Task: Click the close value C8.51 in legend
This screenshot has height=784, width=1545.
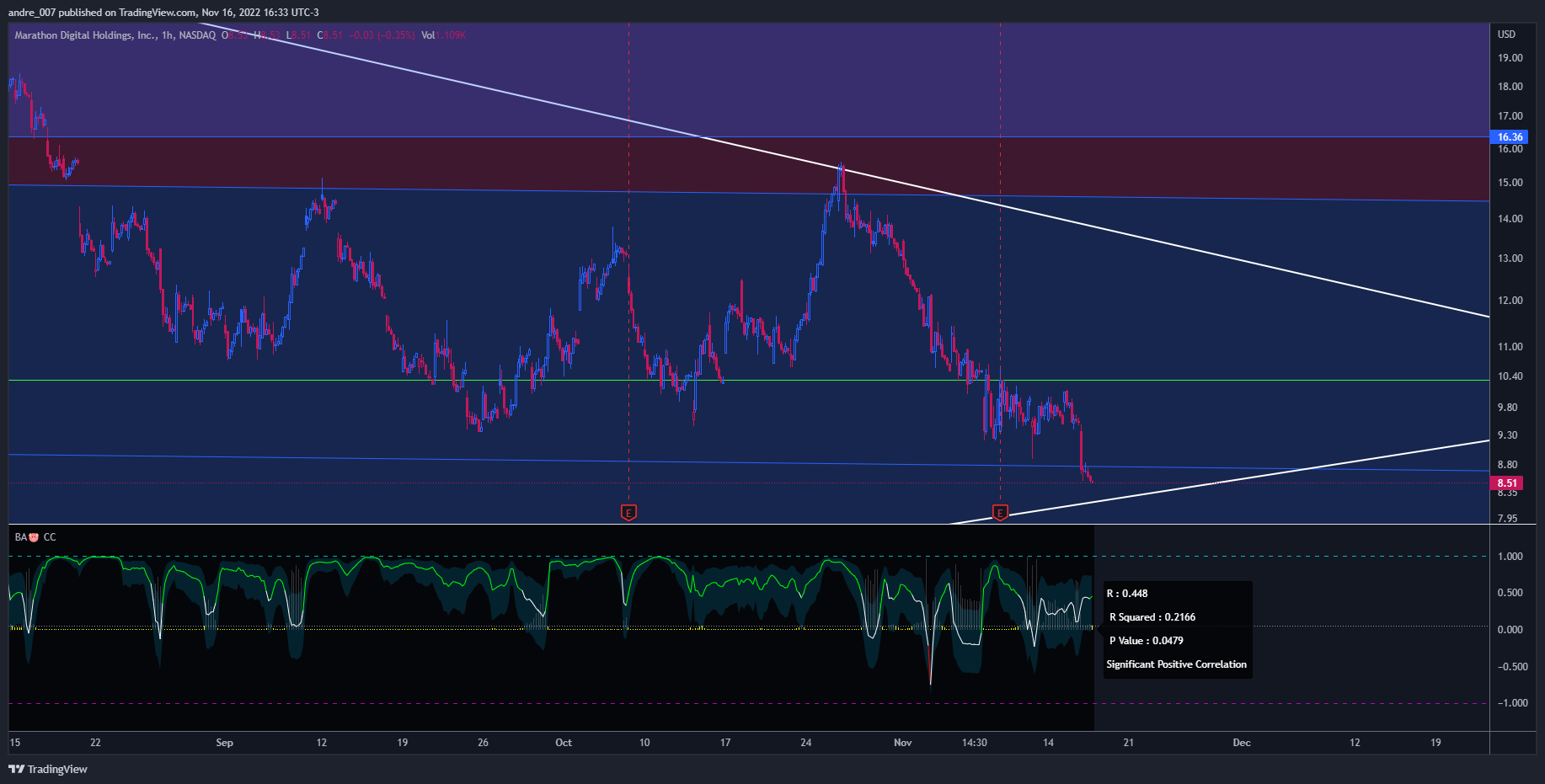Action: click(330, 35)
